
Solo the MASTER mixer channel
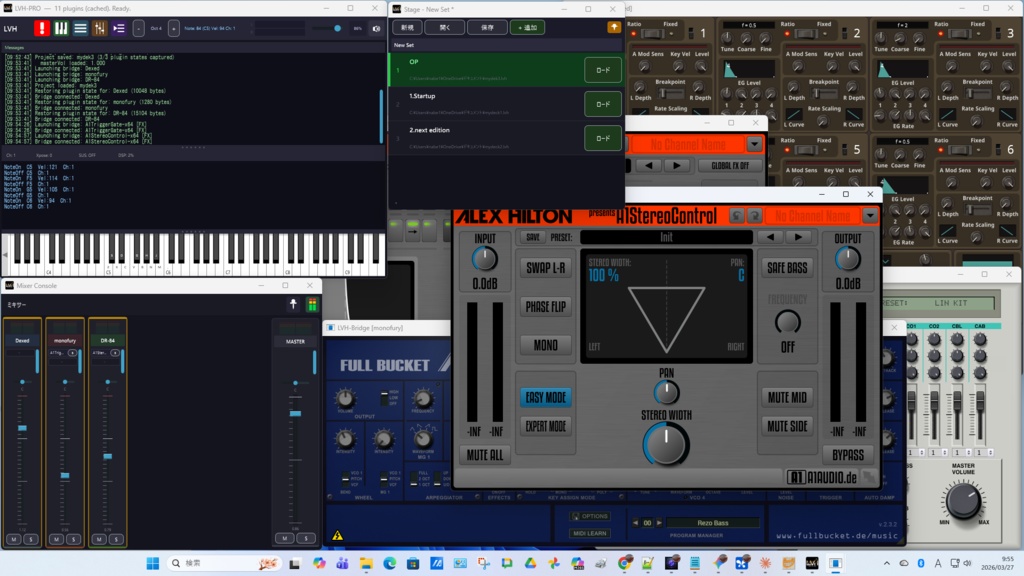tap(306, 539)
